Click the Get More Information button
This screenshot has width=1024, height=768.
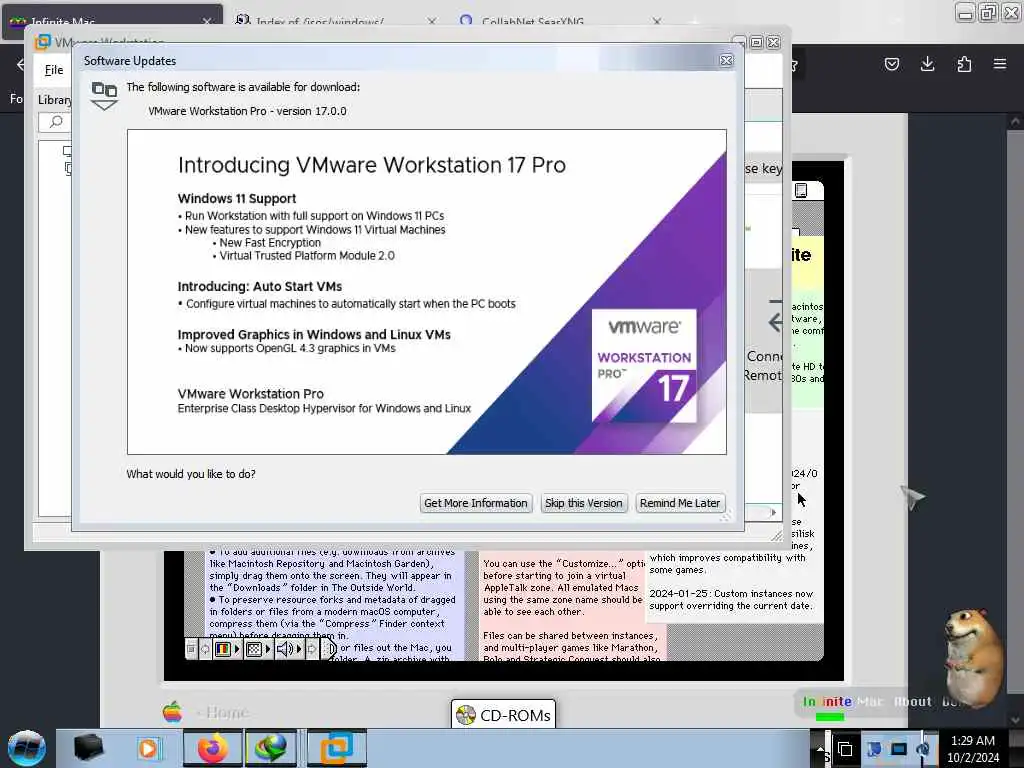click(475, 503)
